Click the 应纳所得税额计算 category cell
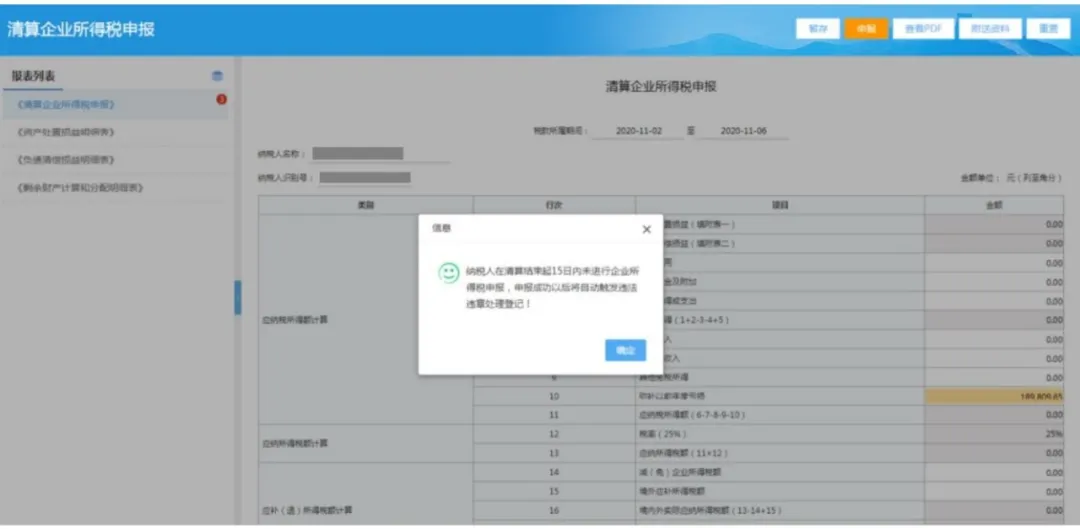Screen dimensions: 1080x529 tap(366, 444)
